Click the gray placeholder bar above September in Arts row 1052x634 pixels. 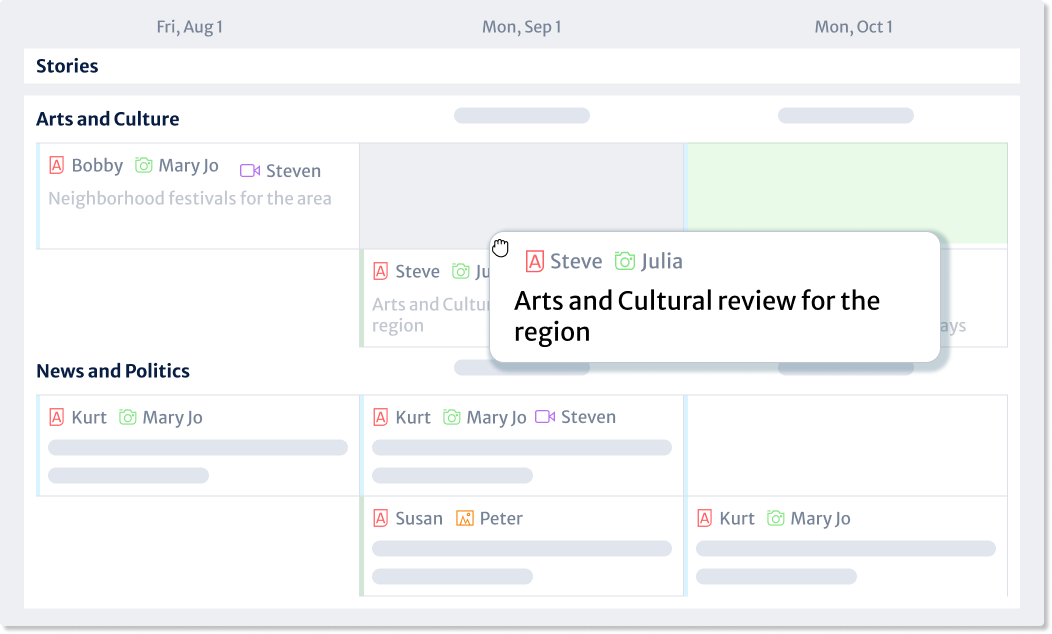point(521,115)
